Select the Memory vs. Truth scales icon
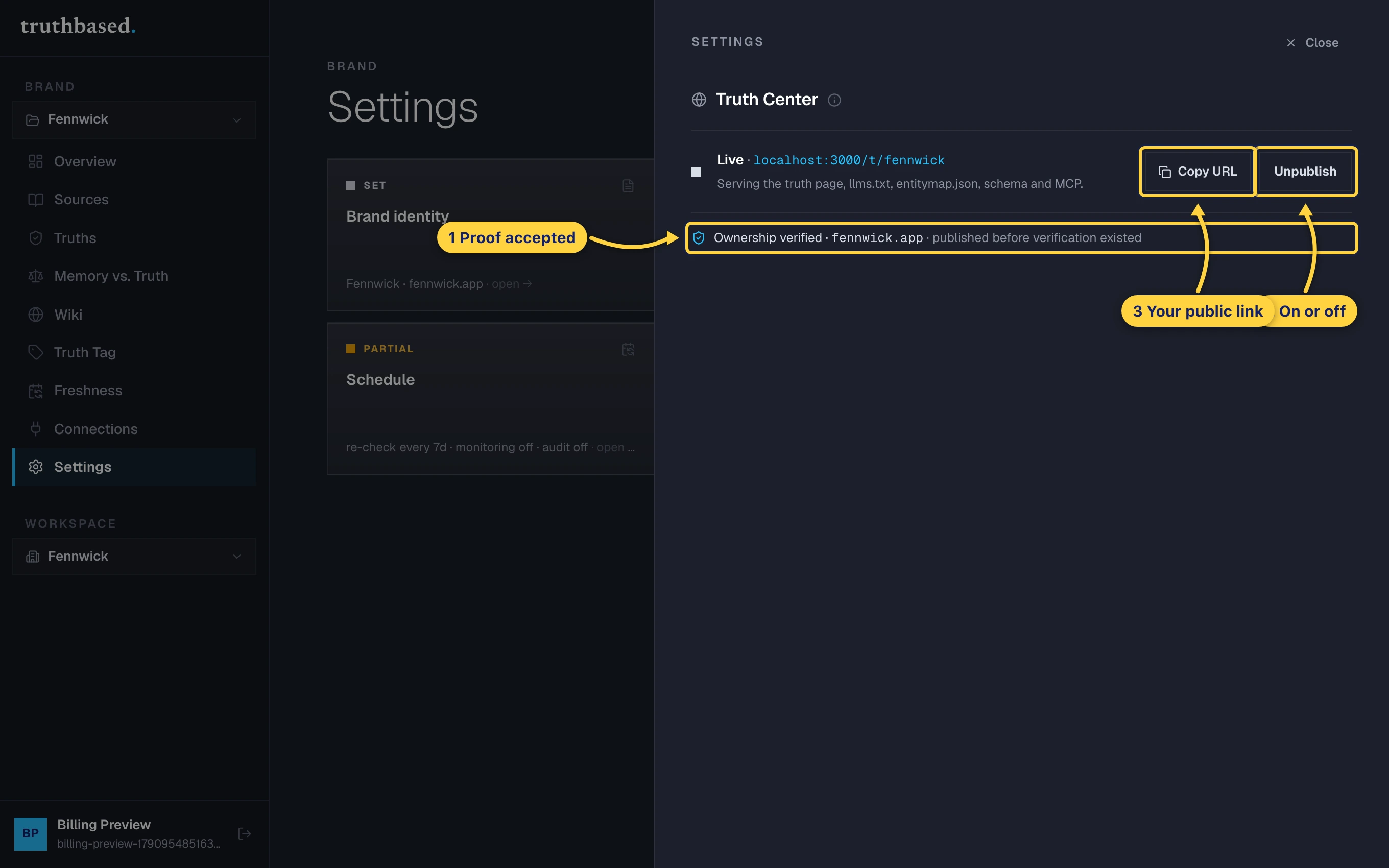 [x=36, y=276]
